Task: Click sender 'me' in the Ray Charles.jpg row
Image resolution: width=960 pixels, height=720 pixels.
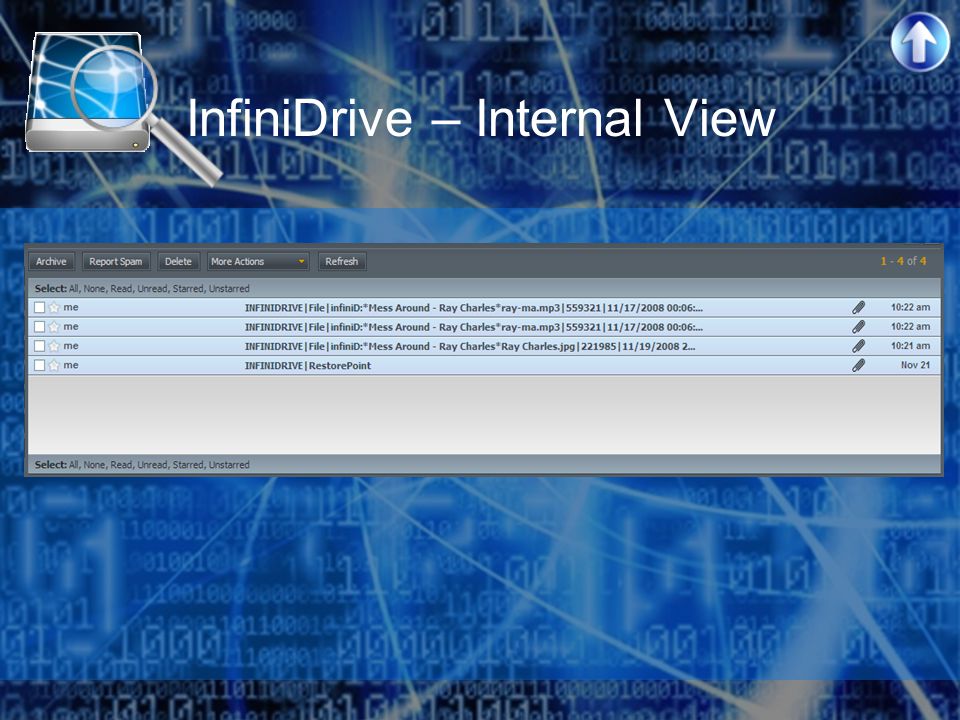Action: 71,346
